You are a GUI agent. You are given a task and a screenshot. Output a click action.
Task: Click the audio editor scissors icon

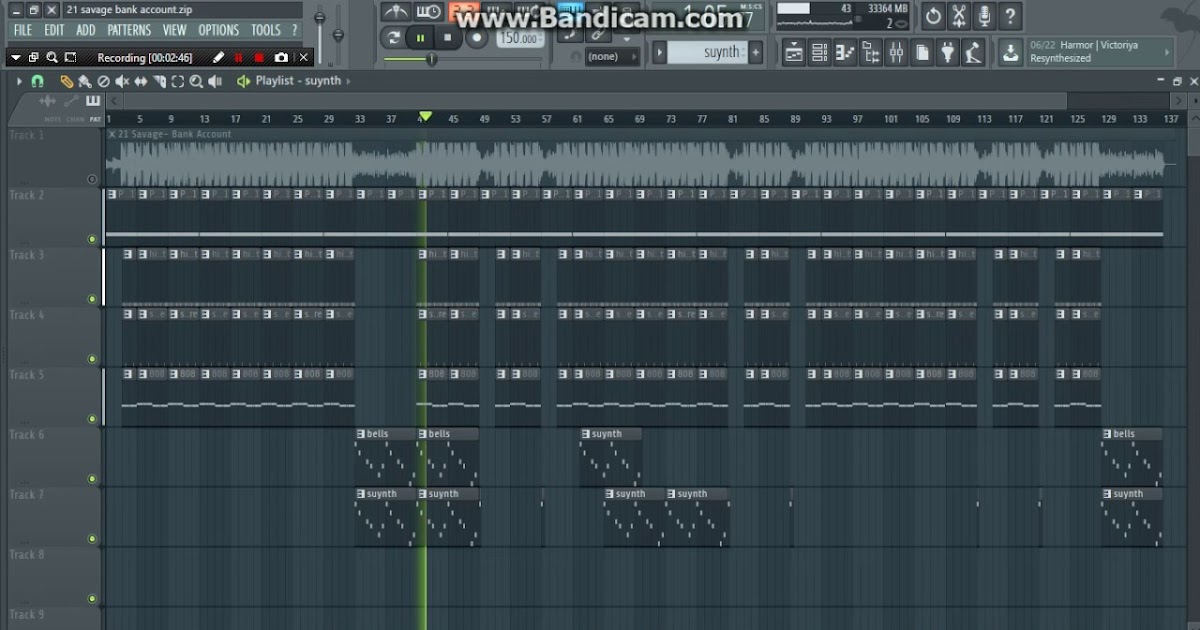point(959,16)
